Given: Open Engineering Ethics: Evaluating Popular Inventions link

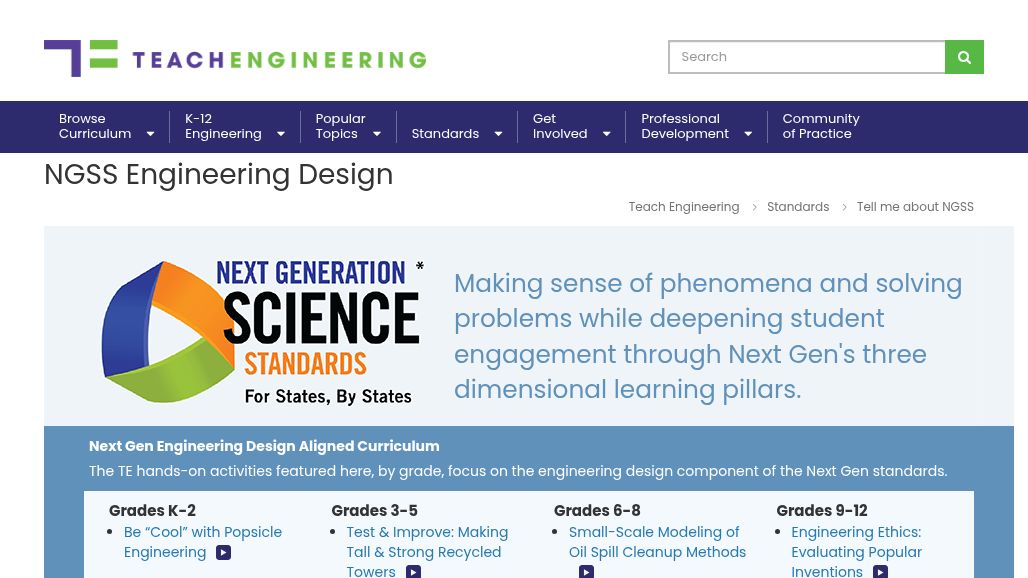Looking at the screenshot, I should pos(855,542).
